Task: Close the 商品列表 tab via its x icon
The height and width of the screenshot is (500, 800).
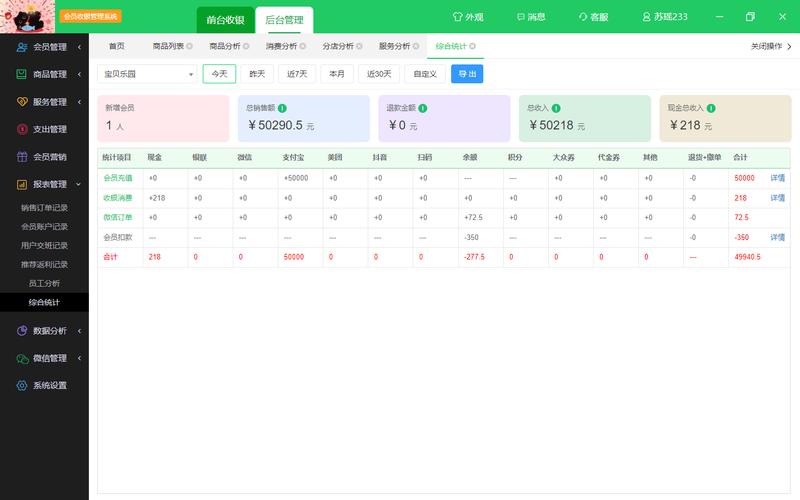Action: (189, 46)
